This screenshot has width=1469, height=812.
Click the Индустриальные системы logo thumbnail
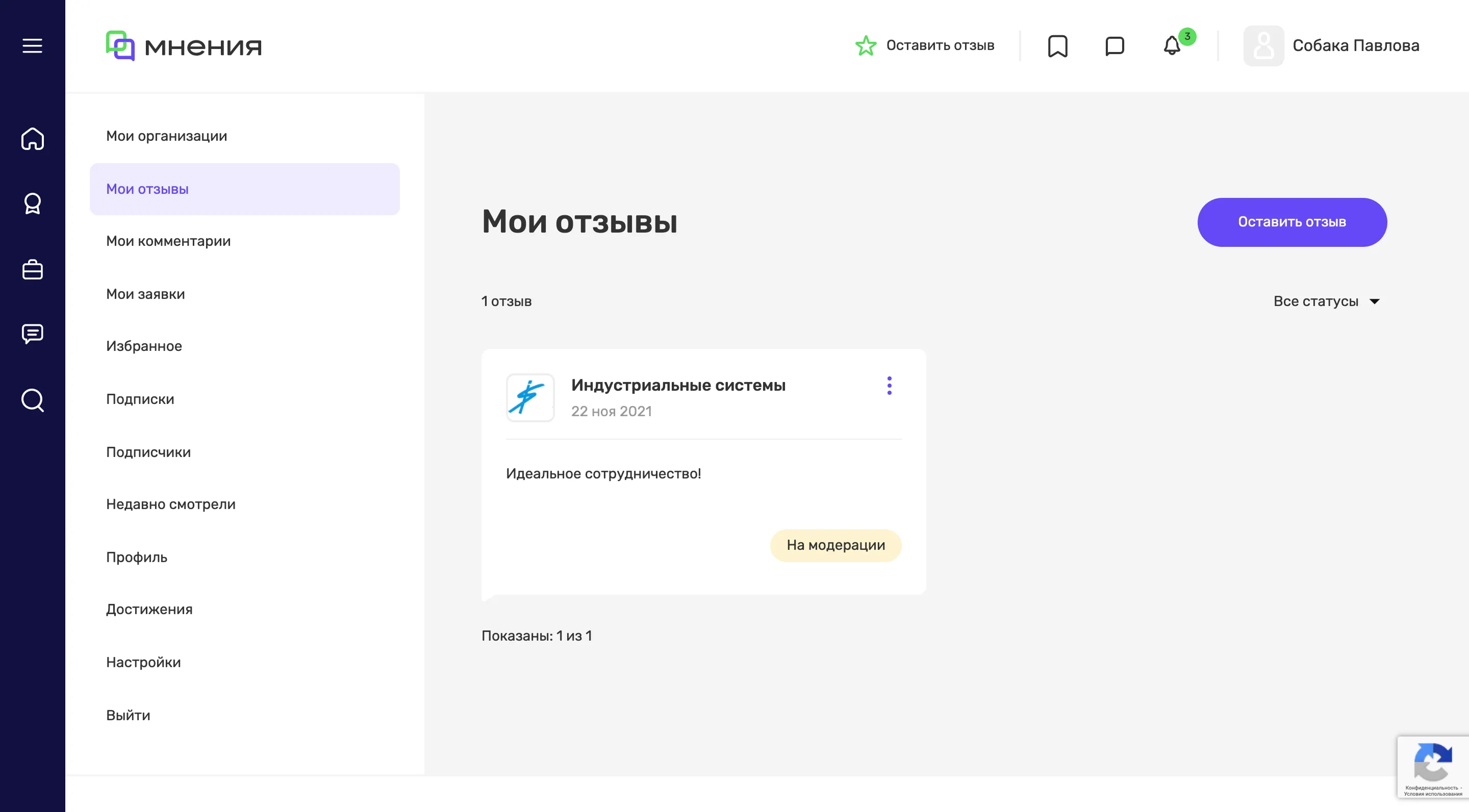[530, 397]
